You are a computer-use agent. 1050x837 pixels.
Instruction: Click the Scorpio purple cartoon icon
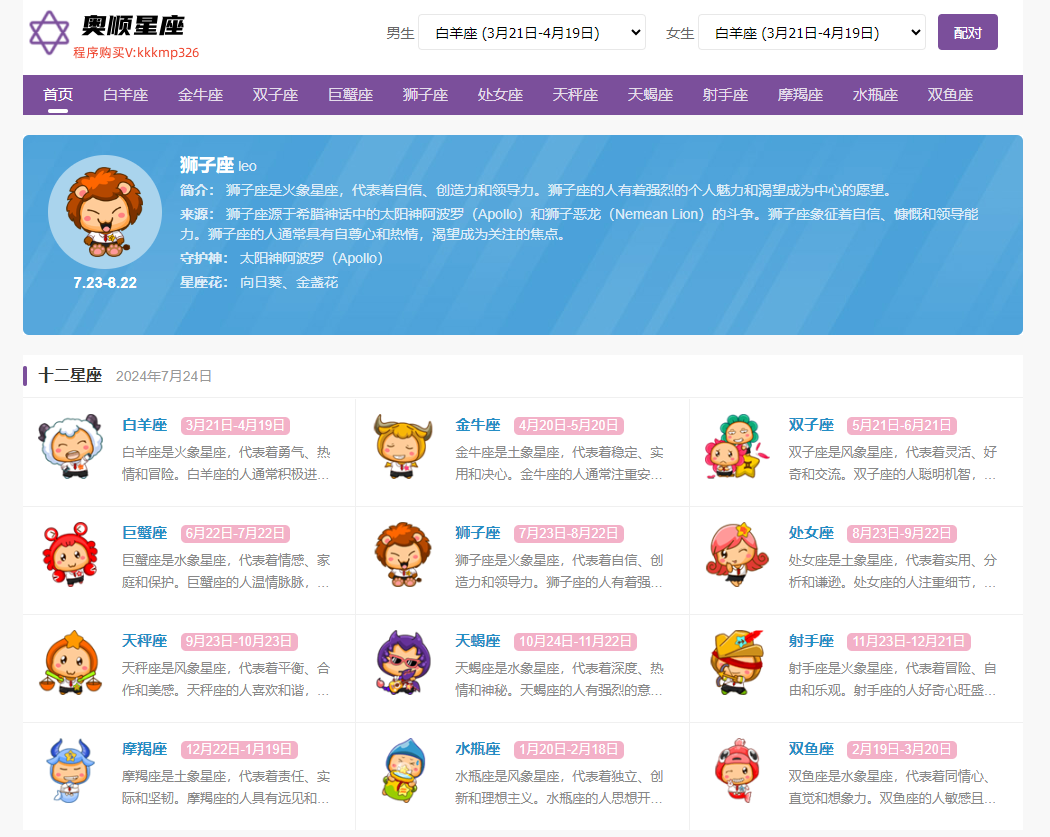tap(402, 665)
